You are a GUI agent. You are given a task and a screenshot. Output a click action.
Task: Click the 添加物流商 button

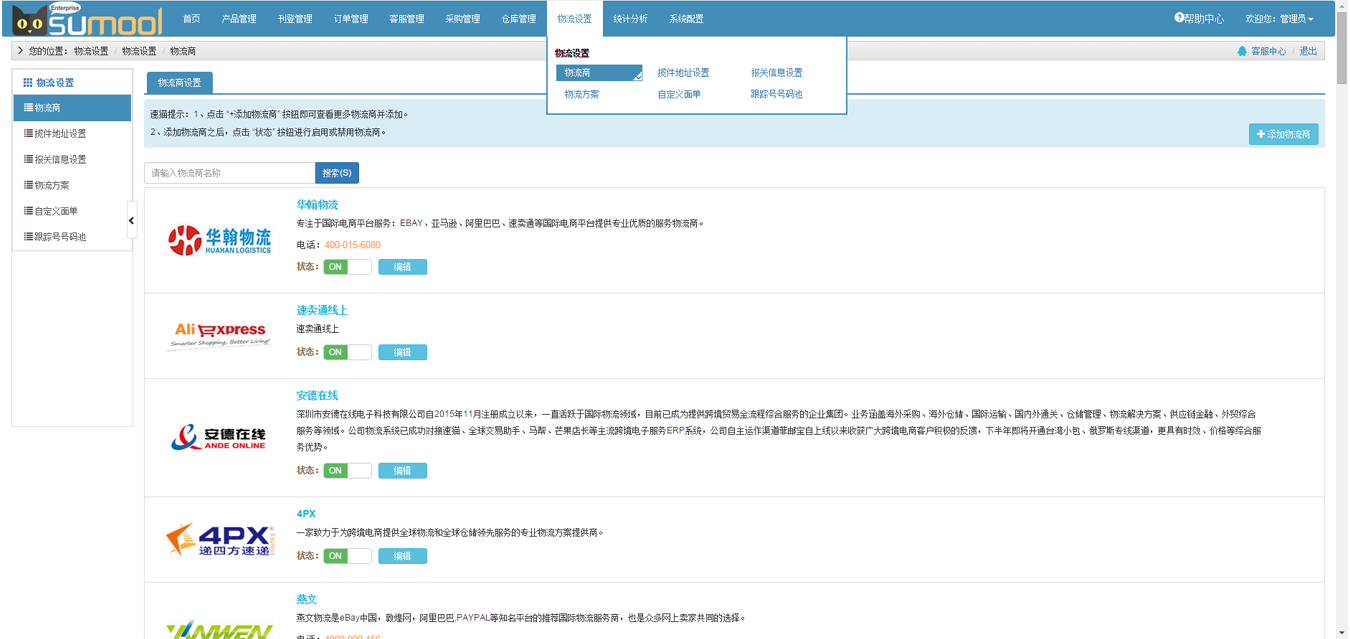1283,134
